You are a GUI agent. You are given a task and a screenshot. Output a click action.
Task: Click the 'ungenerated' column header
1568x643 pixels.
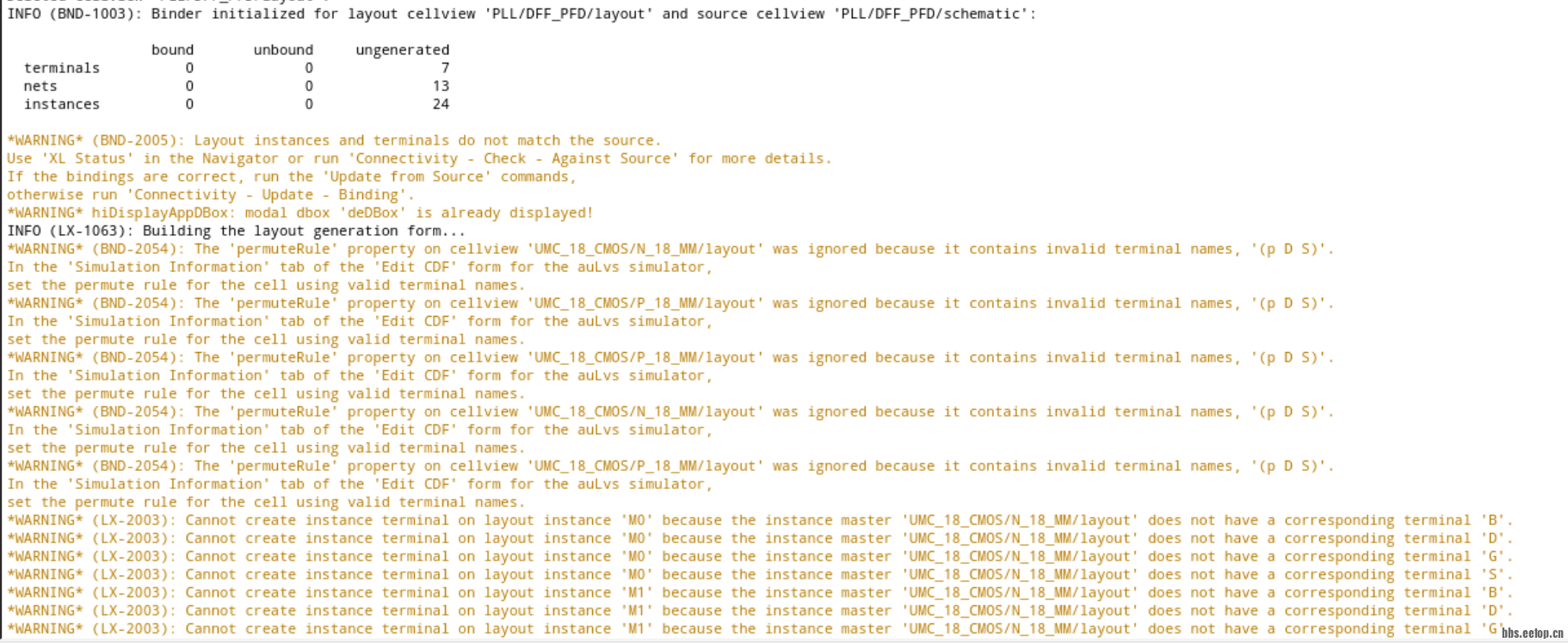coord(403,50)
